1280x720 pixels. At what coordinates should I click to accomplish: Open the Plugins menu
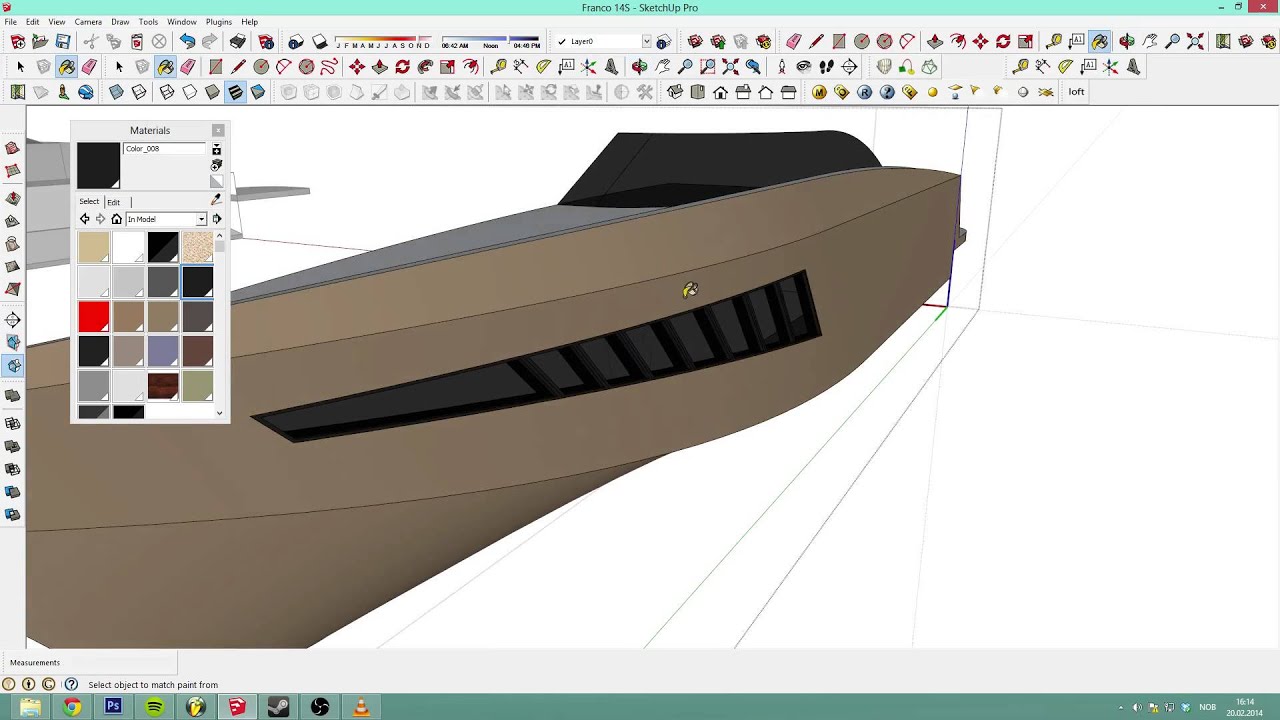218,22
